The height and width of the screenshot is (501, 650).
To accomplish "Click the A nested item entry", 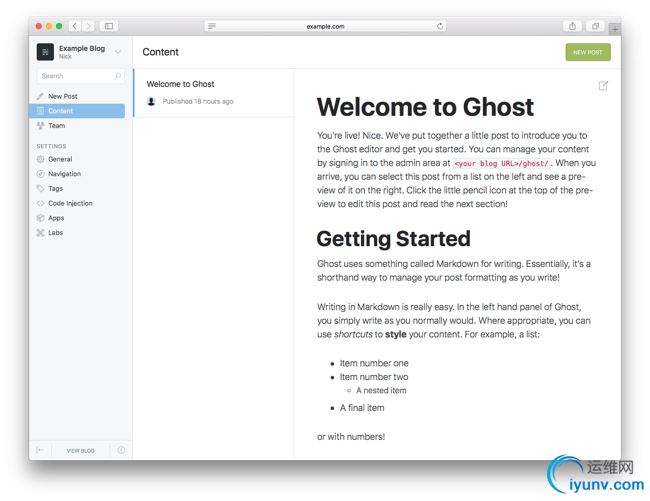I will [381, 390].
